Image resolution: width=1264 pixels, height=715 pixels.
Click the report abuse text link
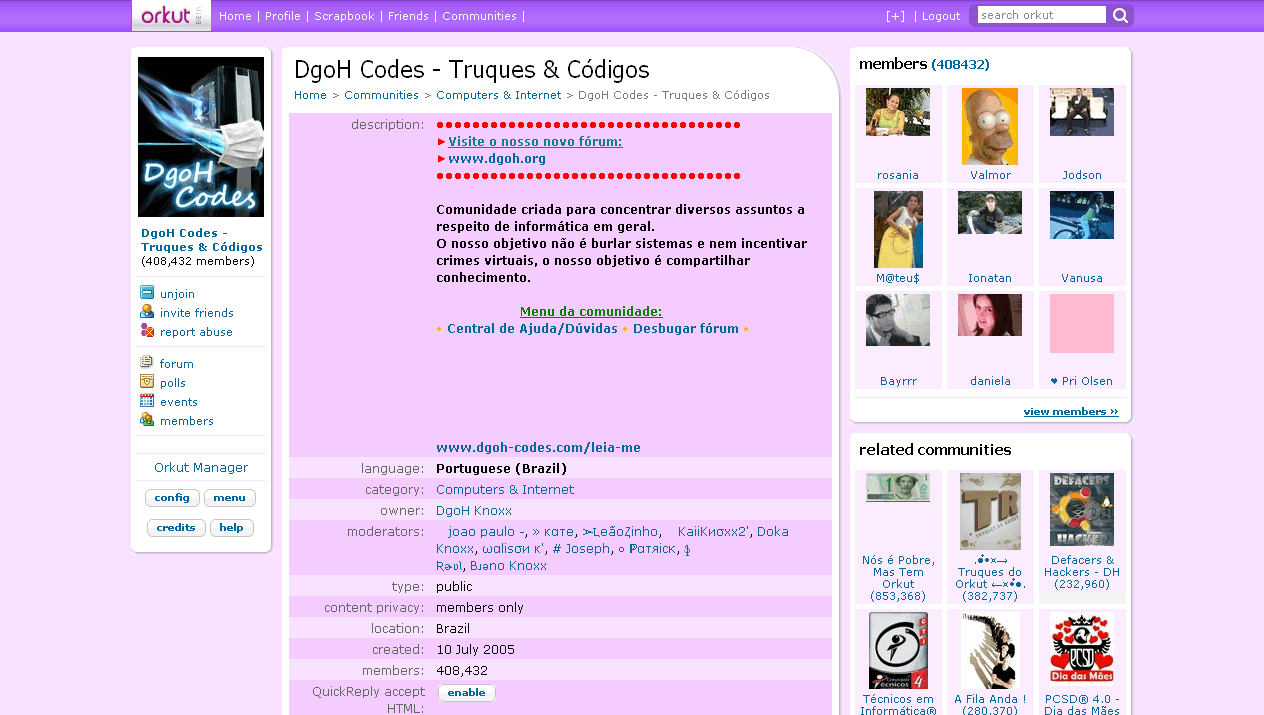pyautogui.click(x=196, y=332)
